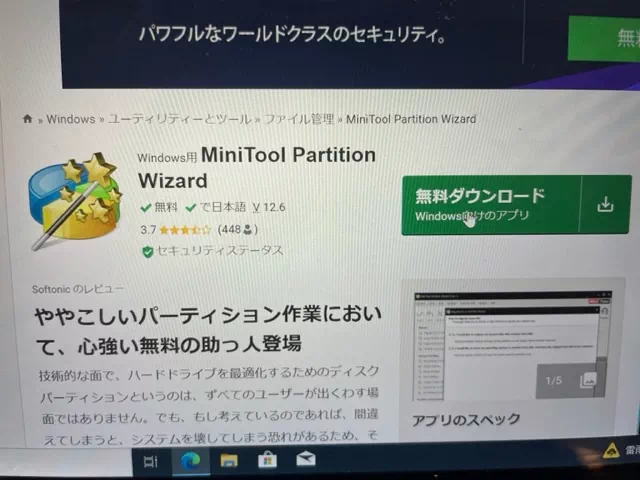Screen dimensions: 640x480
Task: Open File Explorer from the taskbar
Action: point(229,461)
